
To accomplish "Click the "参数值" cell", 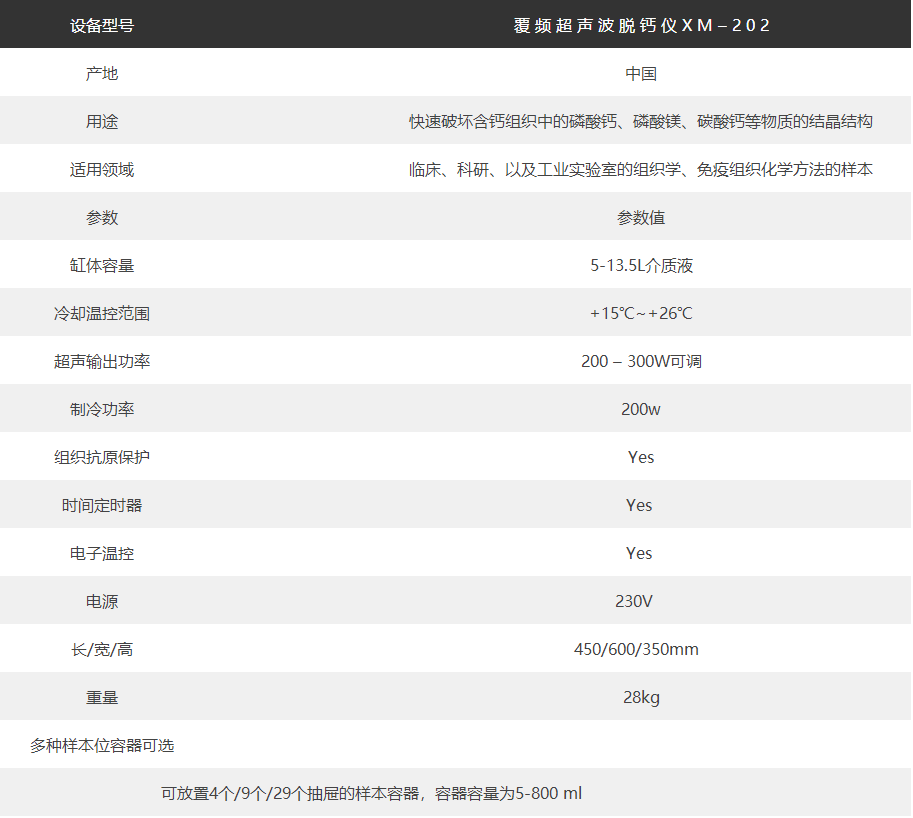I will click(x=641, y=218).
